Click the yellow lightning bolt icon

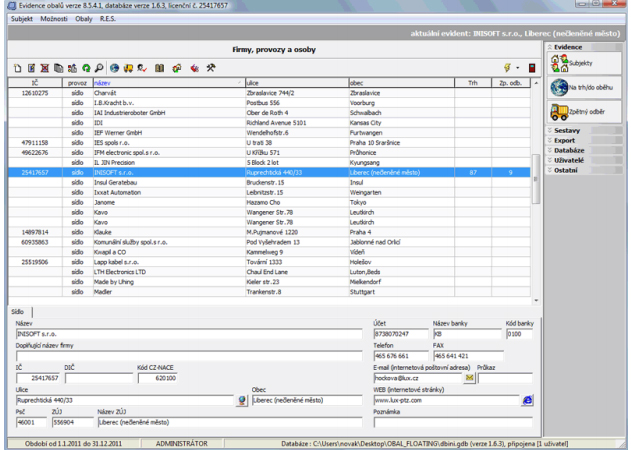click(x=507, y=68)
